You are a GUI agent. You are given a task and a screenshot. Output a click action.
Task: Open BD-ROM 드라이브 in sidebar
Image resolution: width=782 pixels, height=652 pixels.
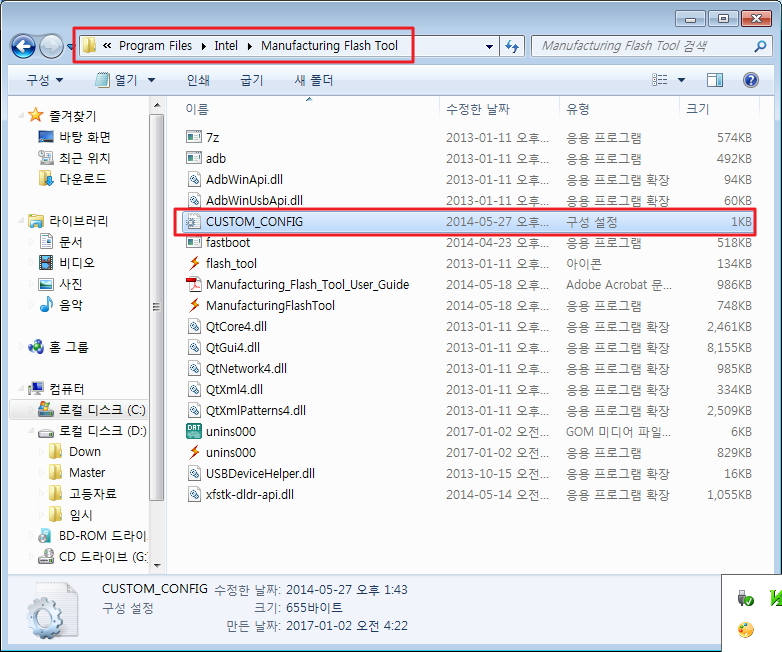point(103,535)
